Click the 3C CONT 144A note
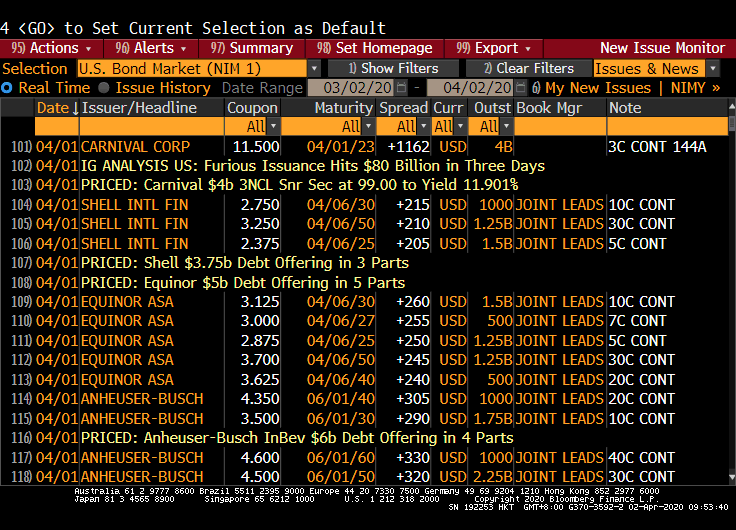 pos(657,147)
